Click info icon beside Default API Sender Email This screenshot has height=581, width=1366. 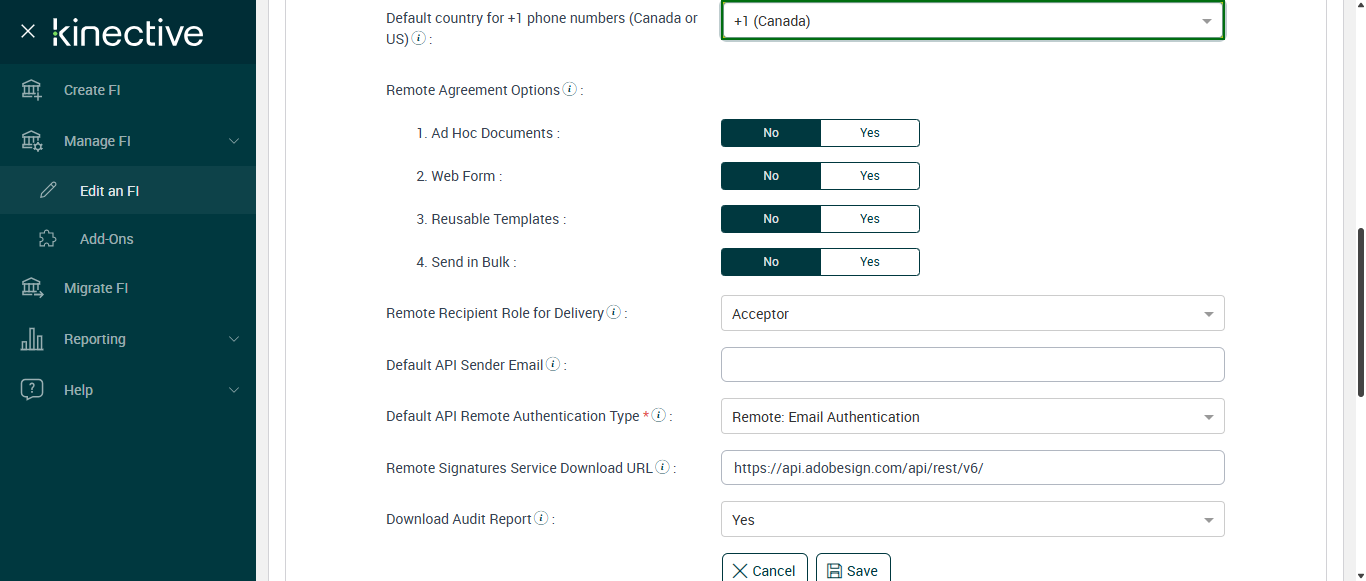click(553, 364)
